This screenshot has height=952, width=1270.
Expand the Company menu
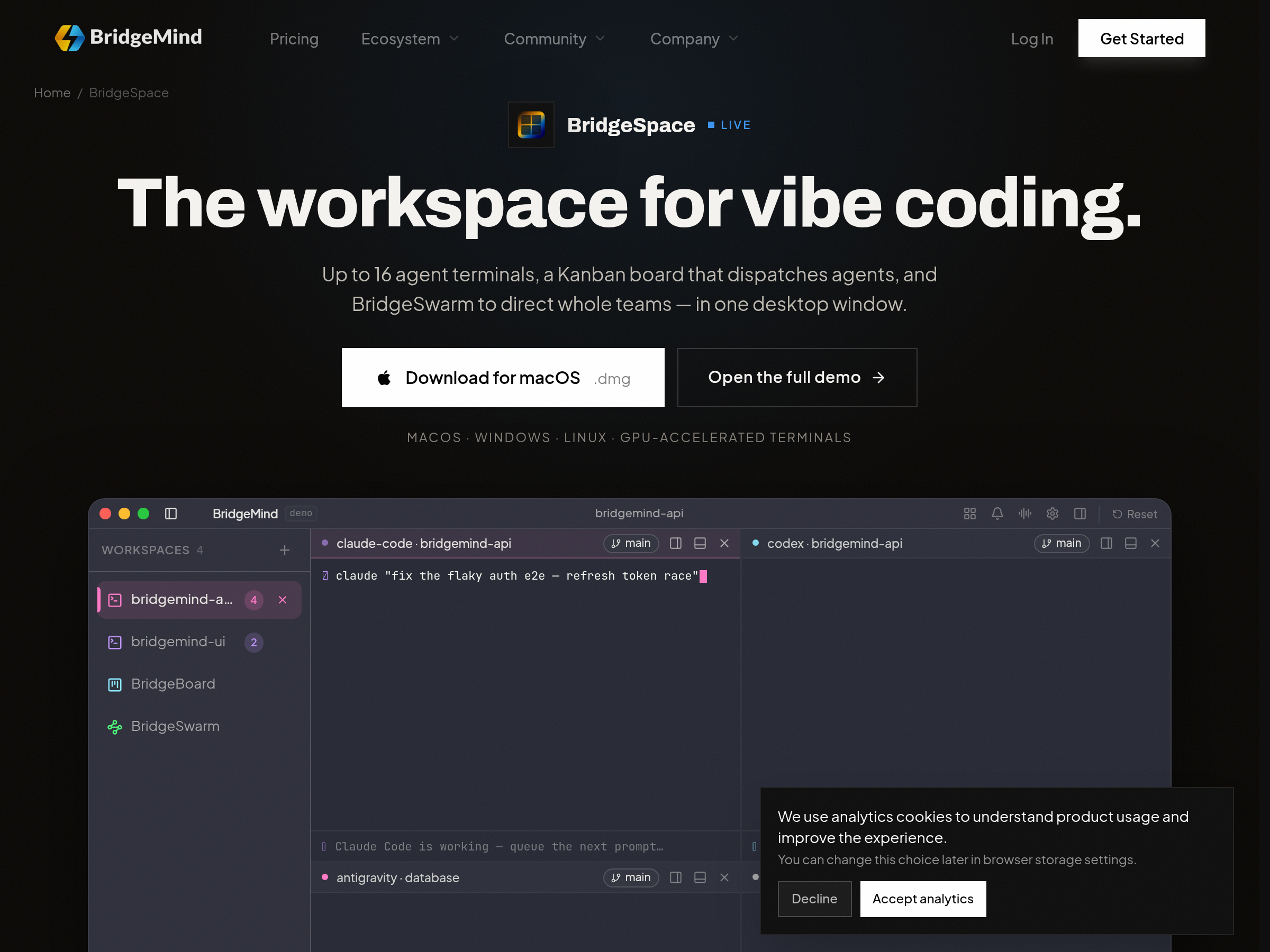point(694,39)
